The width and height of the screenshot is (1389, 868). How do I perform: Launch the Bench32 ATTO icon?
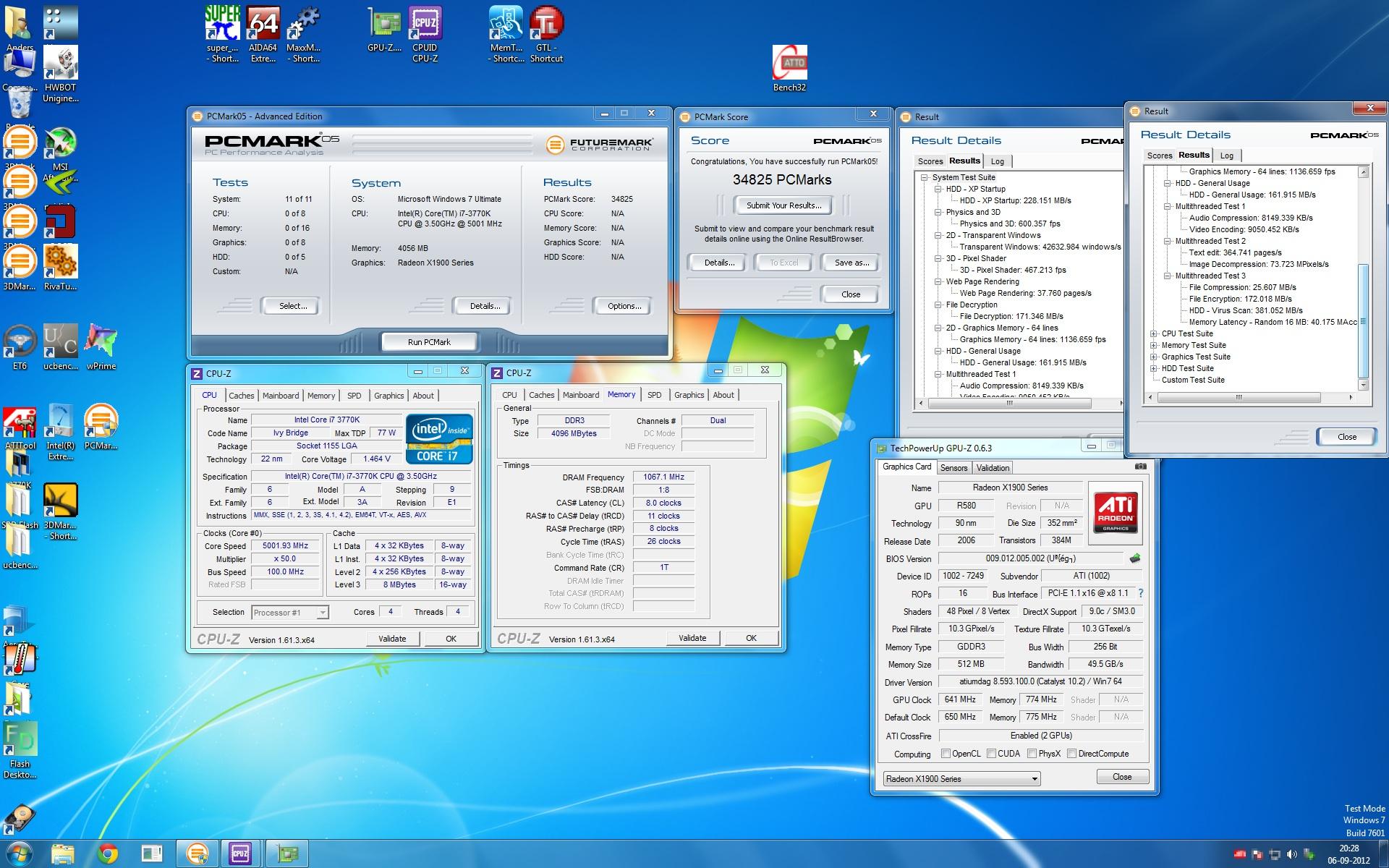(789, 69)
